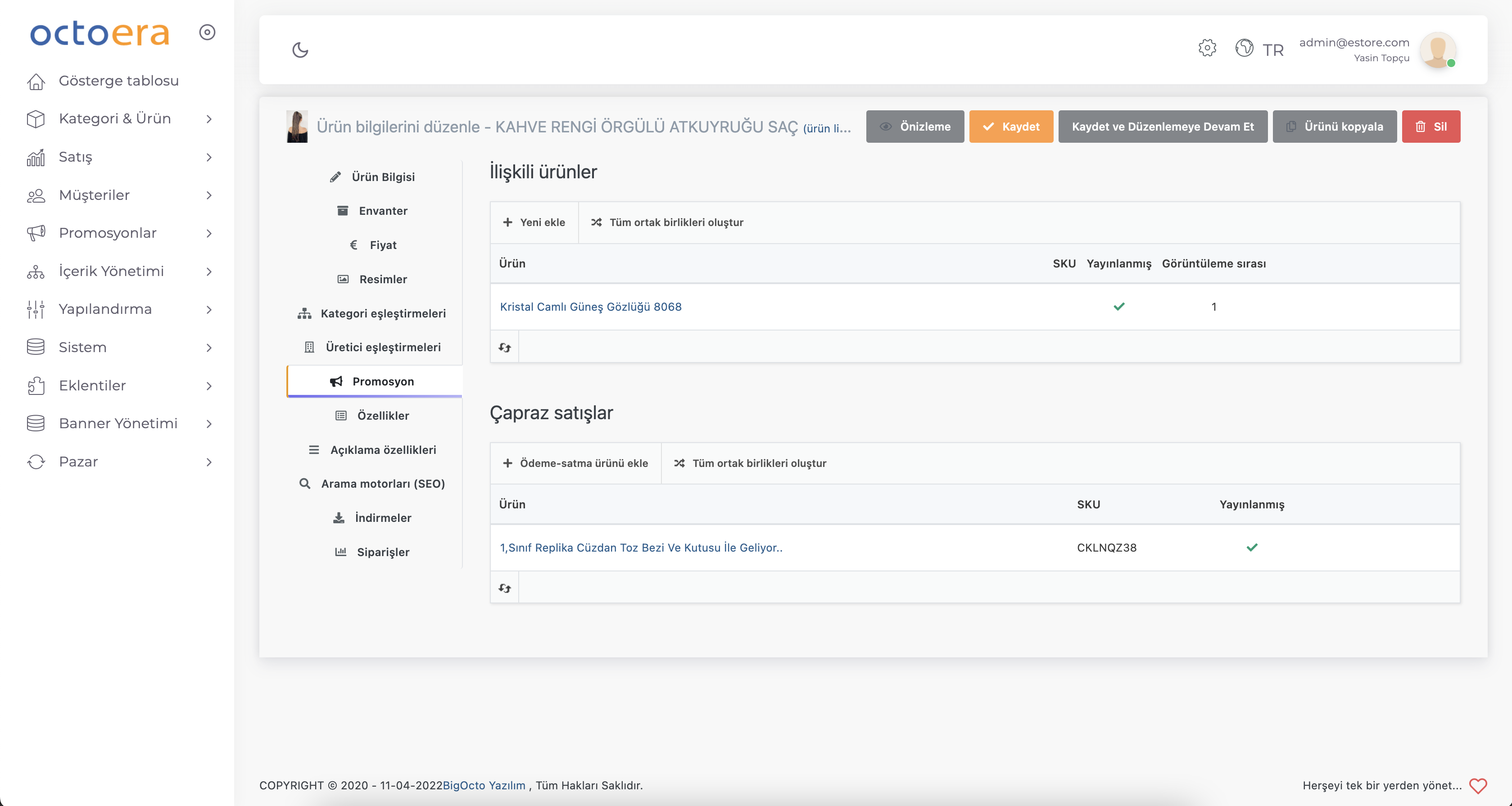Toggle sidebar pin circle icon
The image size is (1512, 806).
[x=207, y=32]
